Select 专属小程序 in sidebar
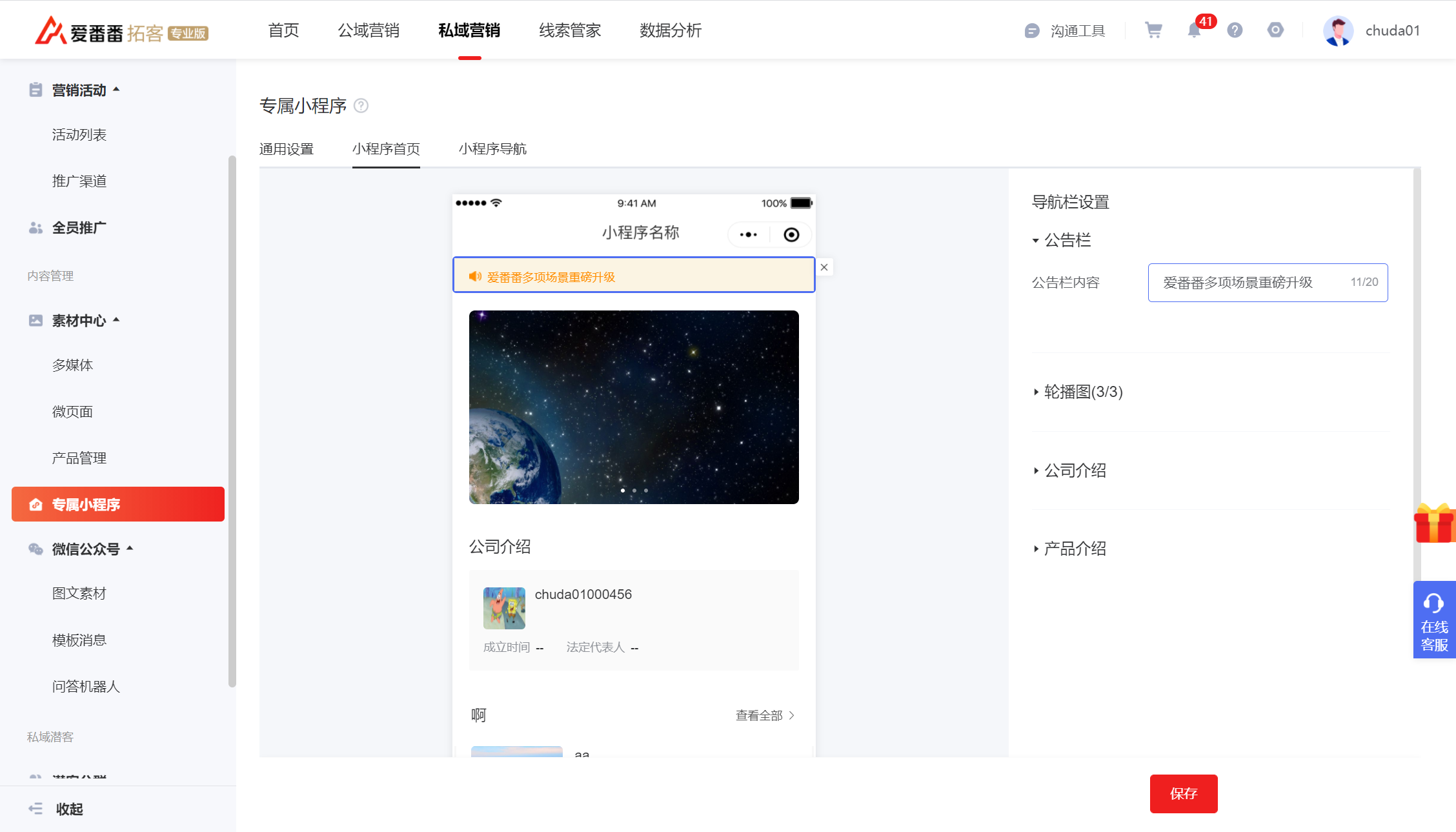The width and height of the screenshot is (1456, 832). (118, 504)
